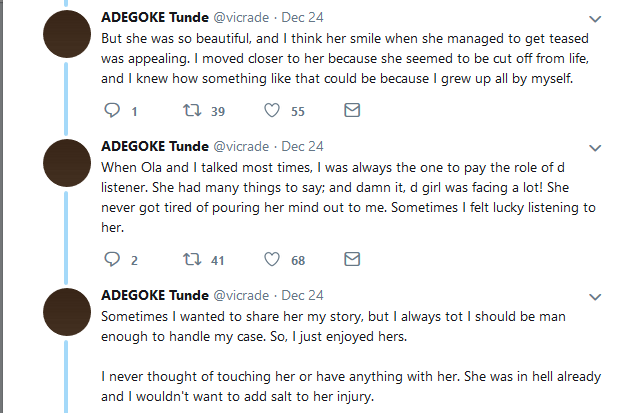This screenshot has width=635, height=413.
Task: Click avatar of the first tweet
Action: click(67, 34)
